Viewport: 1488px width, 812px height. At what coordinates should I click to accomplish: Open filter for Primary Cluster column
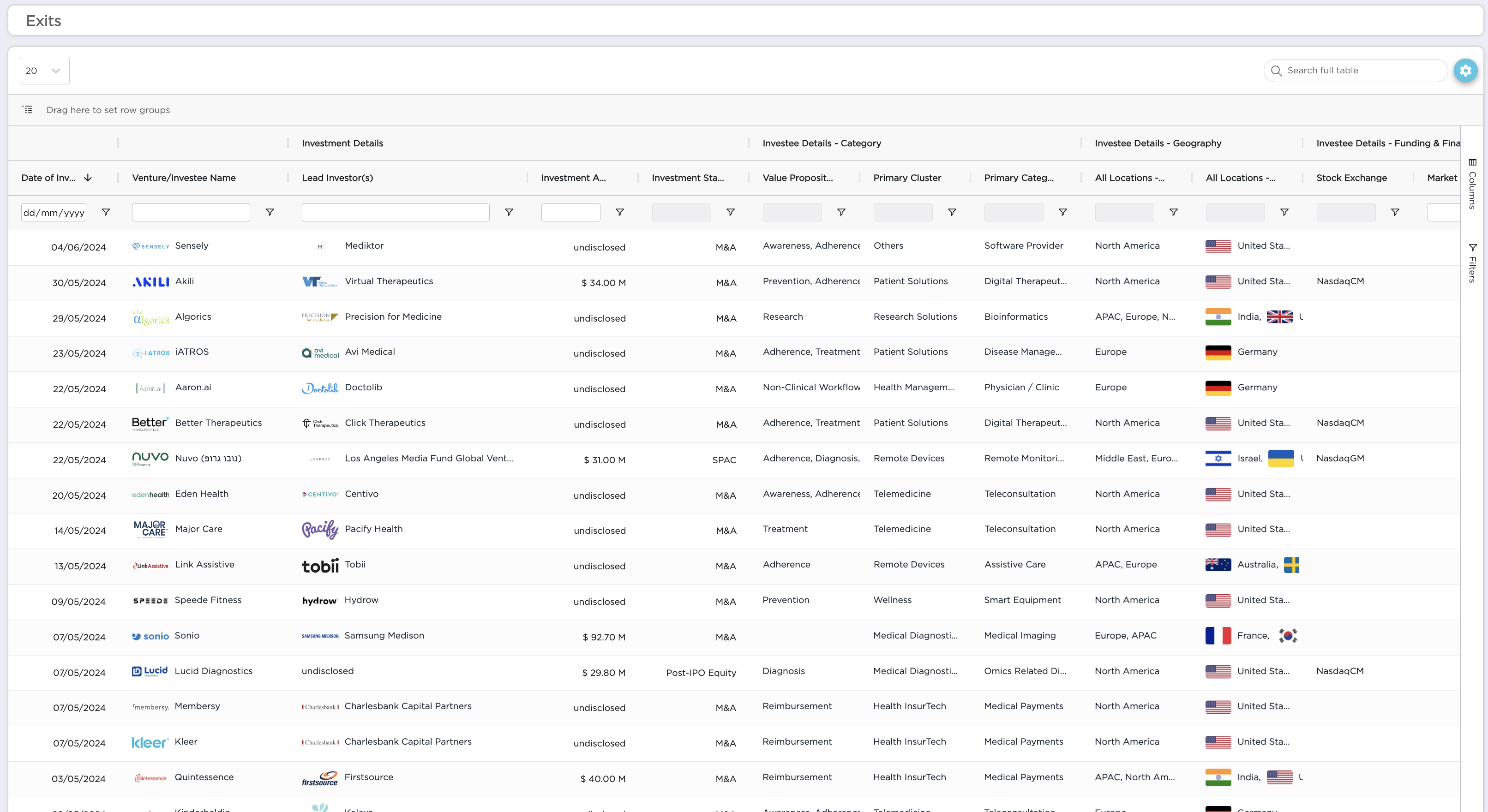pos(952,213)
